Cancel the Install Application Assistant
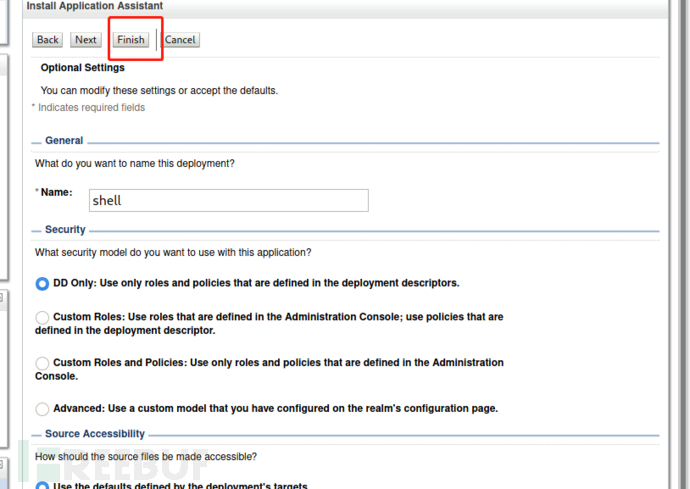The height and width of the screenshot is (489, 690). [180, 40]
